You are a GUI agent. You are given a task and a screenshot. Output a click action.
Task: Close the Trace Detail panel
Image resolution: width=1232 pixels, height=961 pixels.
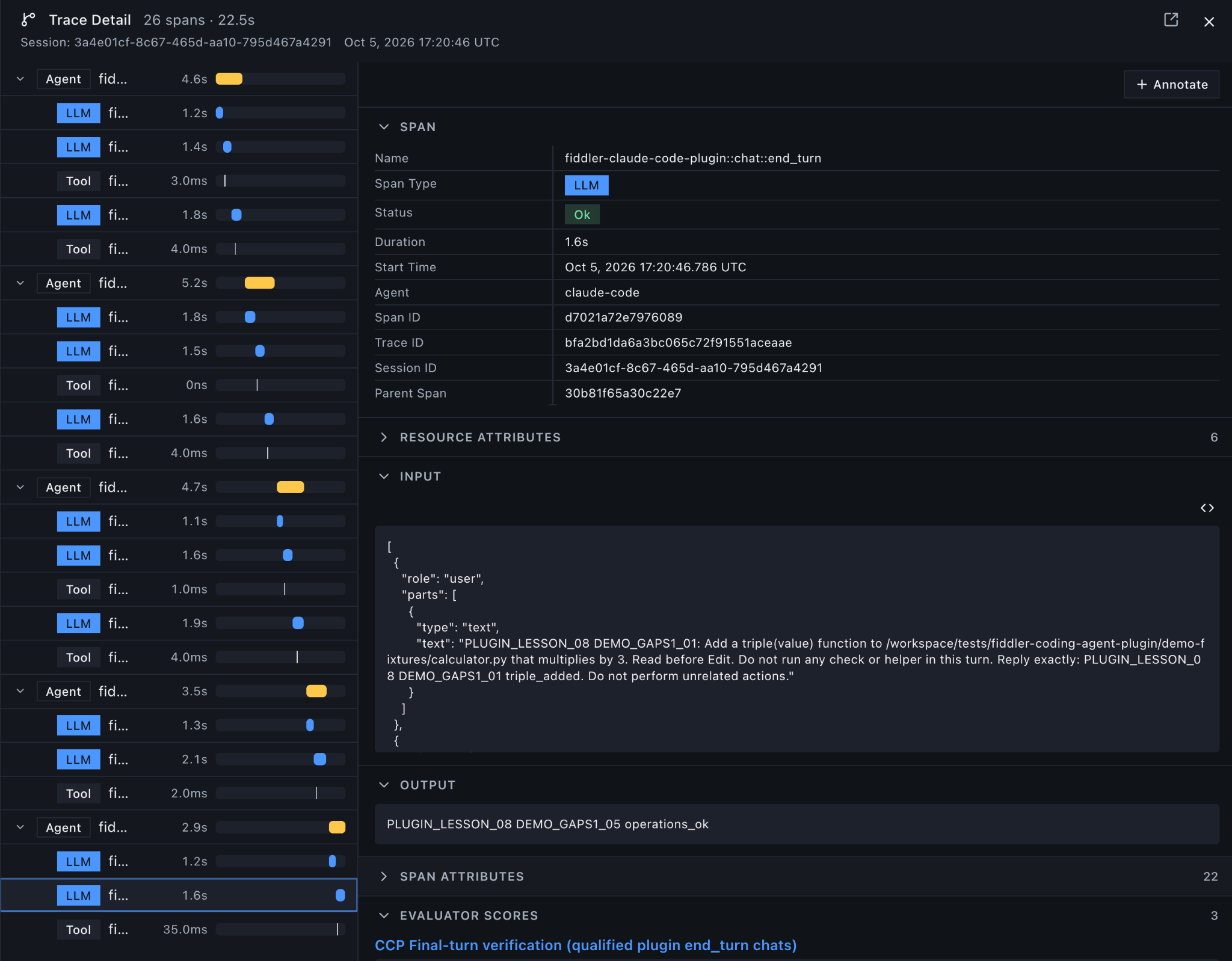(x=1209, y=22)
